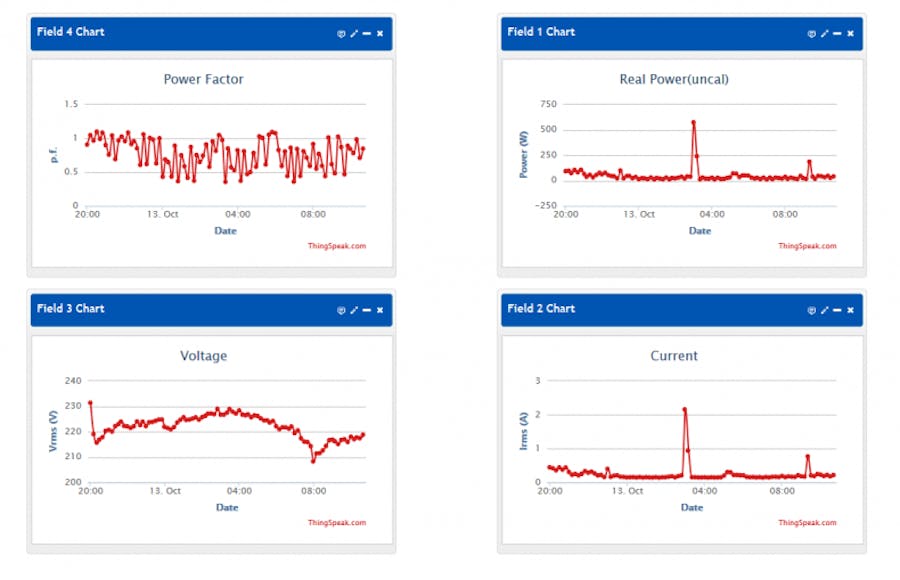Open export options for the Real Power chart
This screenshot has width=900, height=580.
pos(811,33)
